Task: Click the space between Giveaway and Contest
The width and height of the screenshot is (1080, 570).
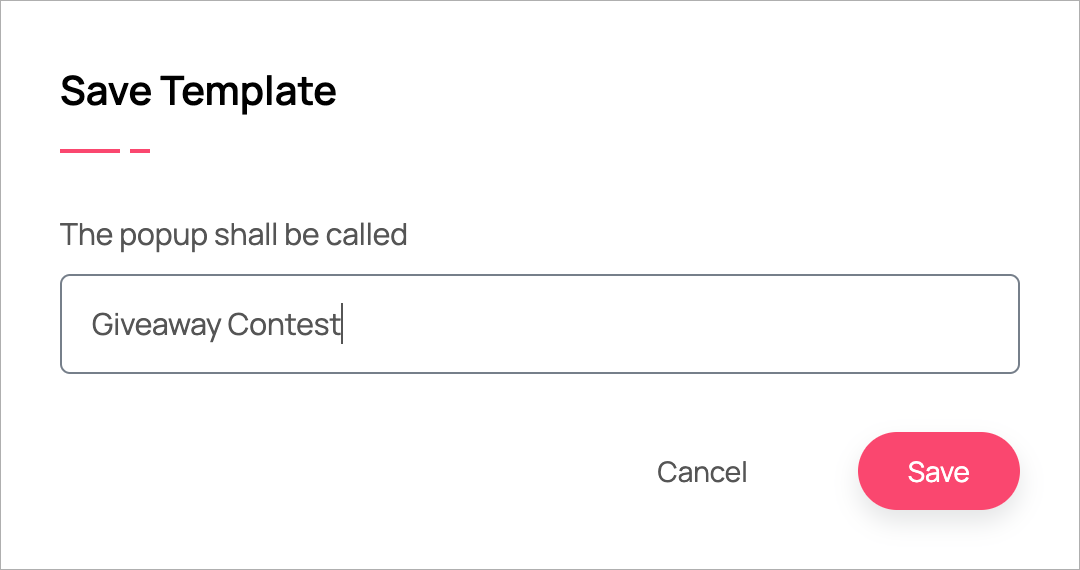Action: pyautogui.click(x=224, y=325)
